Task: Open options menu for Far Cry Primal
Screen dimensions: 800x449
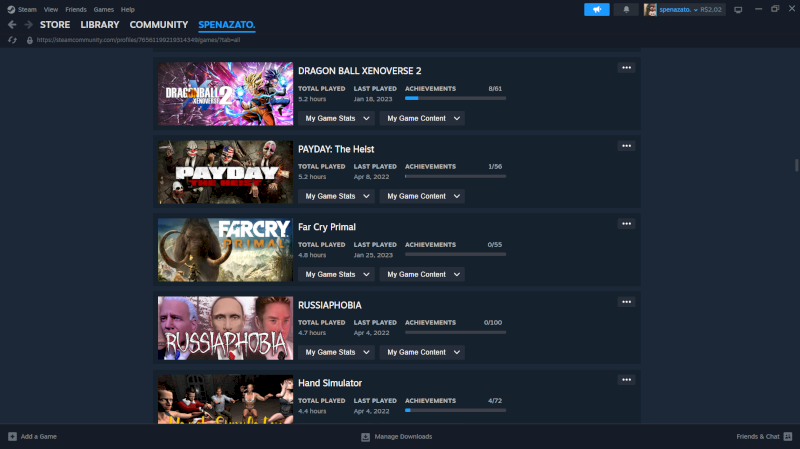Action: coord(626,224)
